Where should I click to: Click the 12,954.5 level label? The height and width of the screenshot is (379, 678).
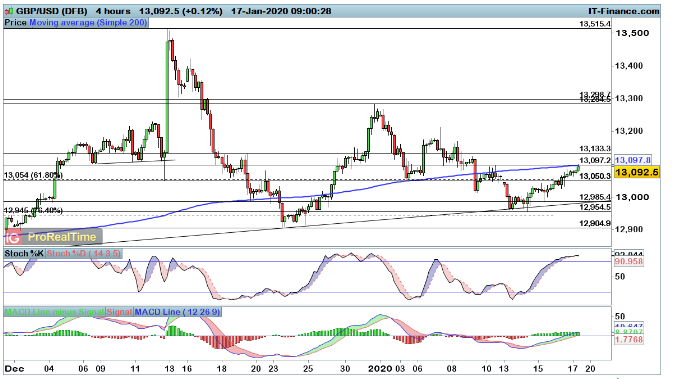(x=595, y=207)
